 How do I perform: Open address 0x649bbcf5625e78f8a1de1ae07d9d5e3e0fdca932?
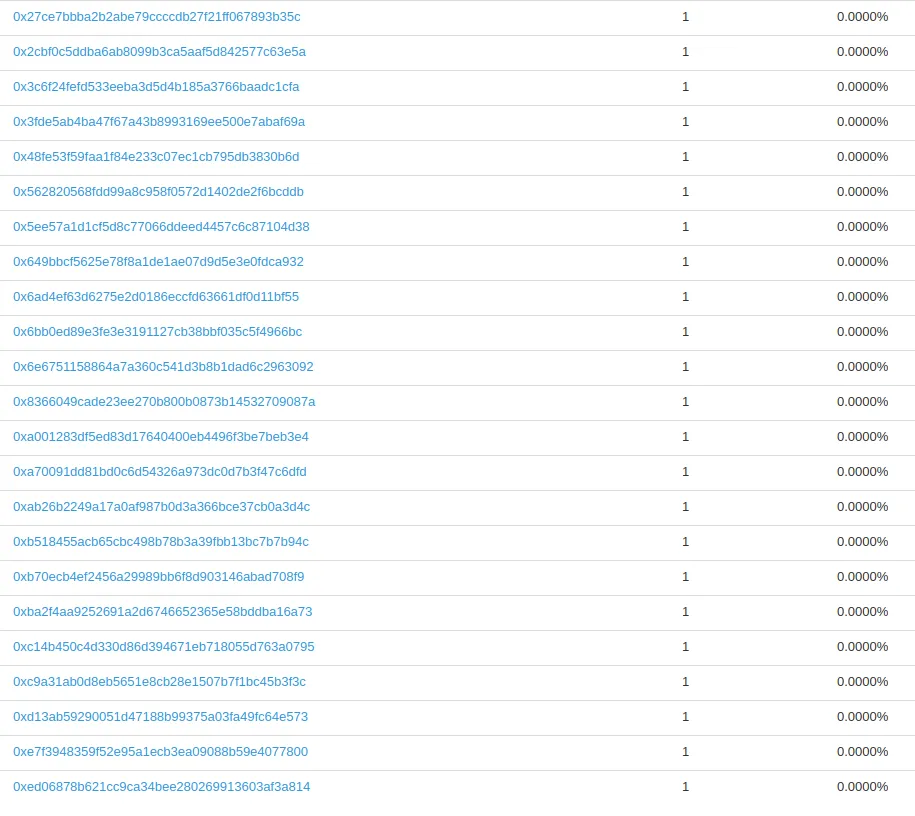158,262
